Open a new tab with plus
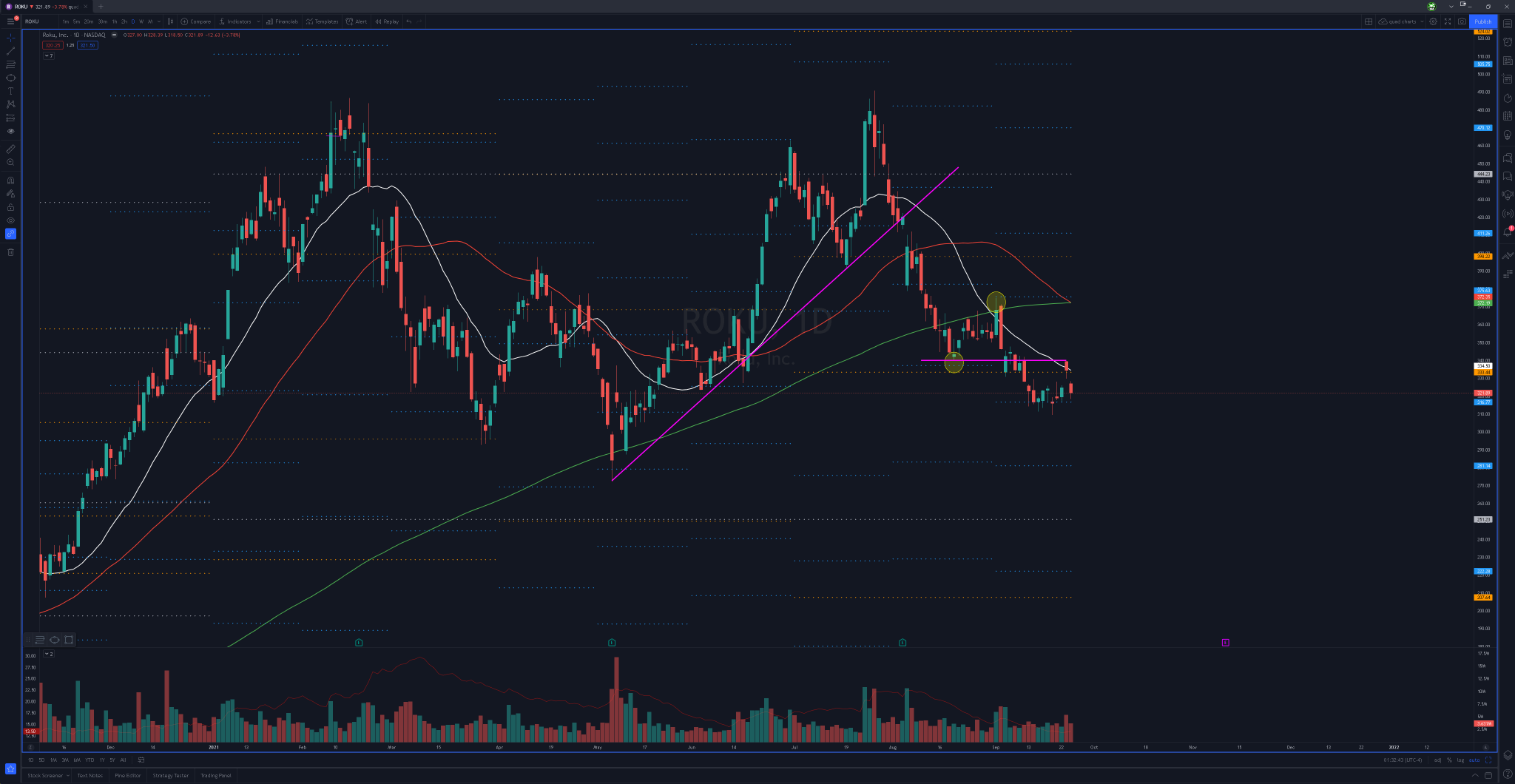 (101, 7)
